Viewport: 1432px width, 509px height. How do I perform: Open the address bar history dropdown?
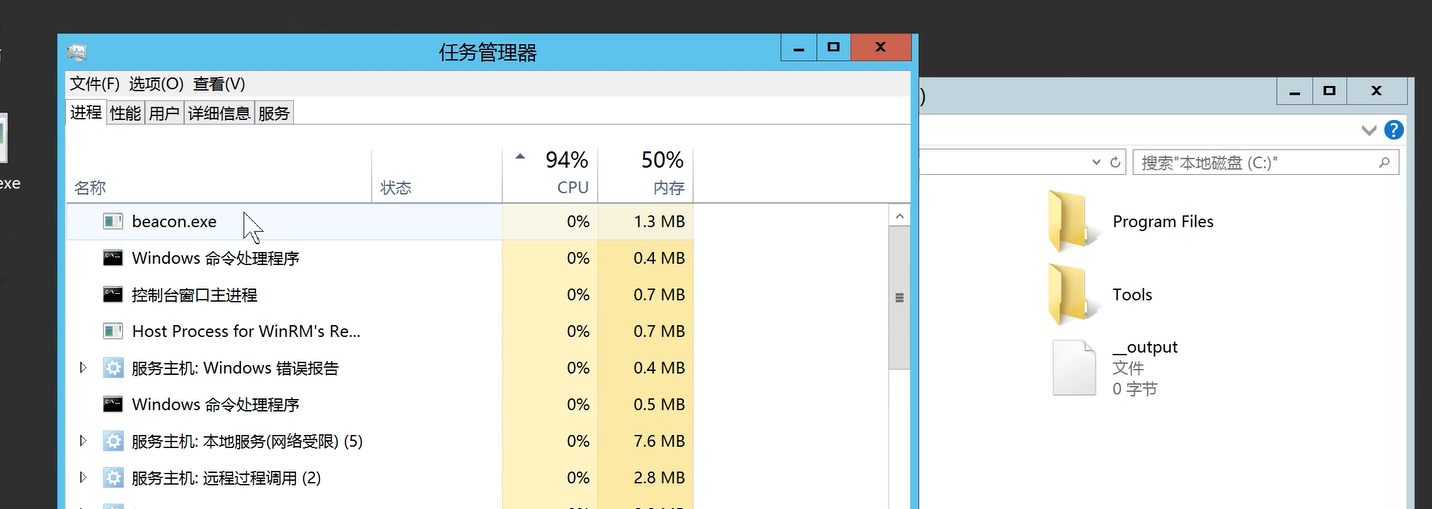tap(1097, 162)
